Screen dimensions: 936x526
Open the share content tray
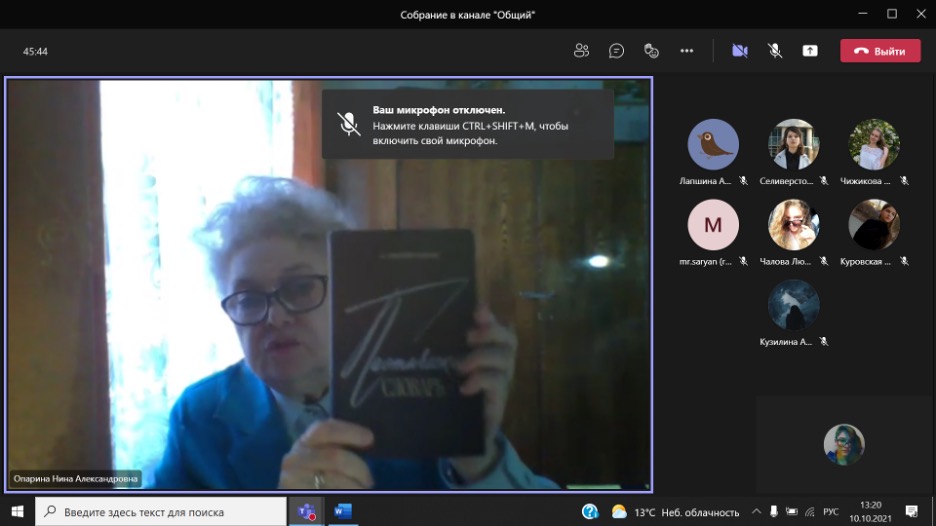pos(809,51)
